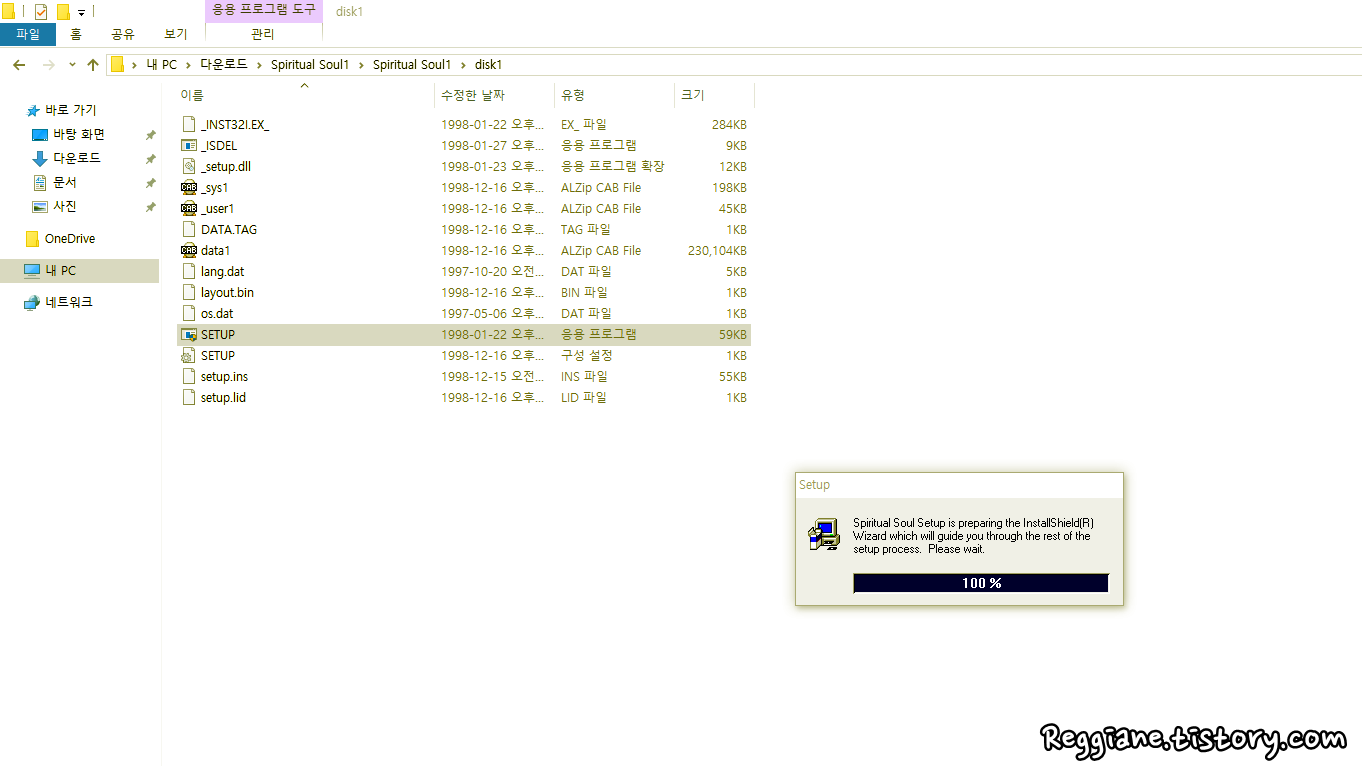The height and width of the screenshot is (766, 1362).
Task: Click 다운로드 in the address path
Action: point(224,65)
